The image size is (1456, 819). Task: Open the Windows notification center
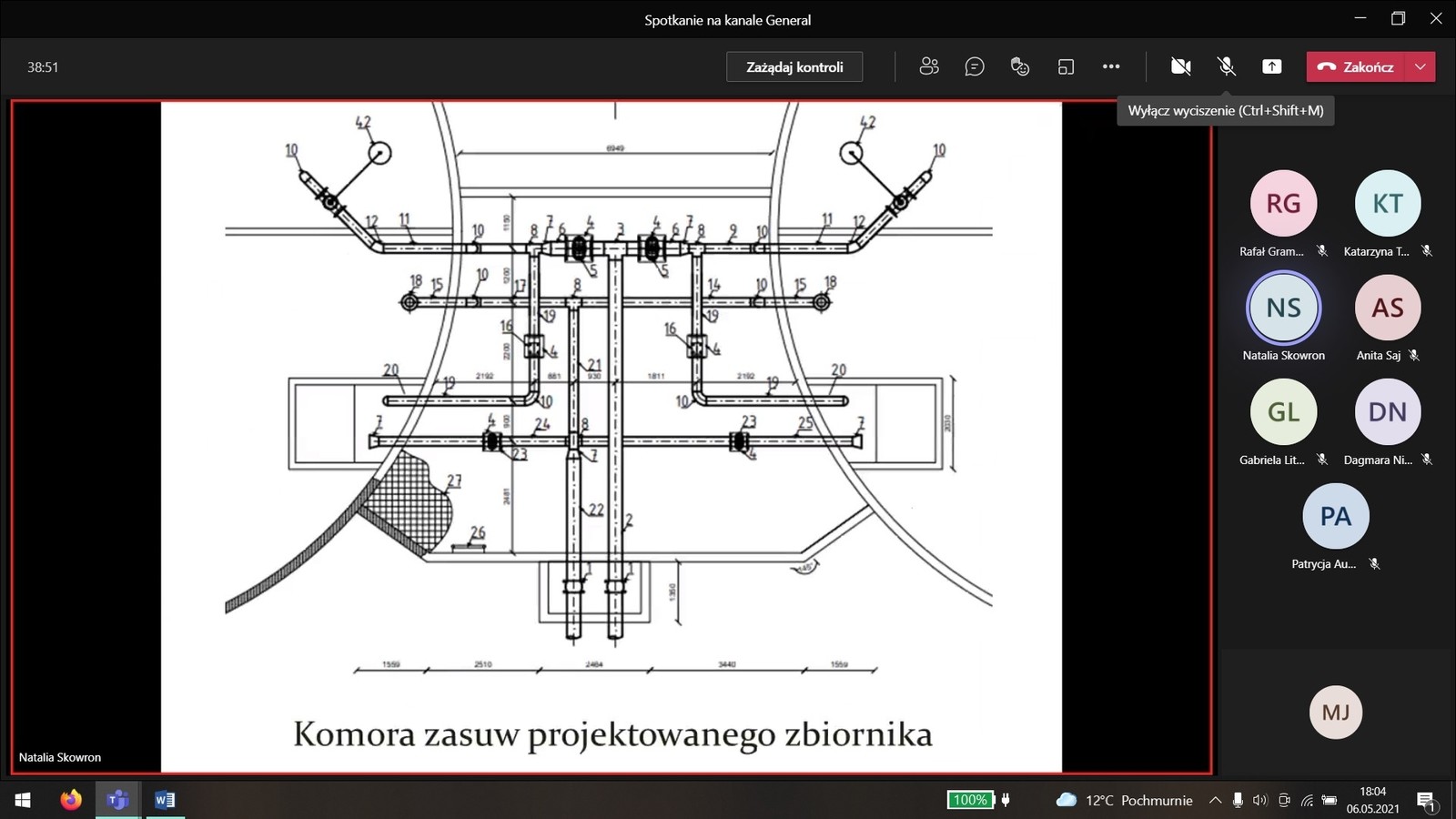click(x=1426, y=800)
